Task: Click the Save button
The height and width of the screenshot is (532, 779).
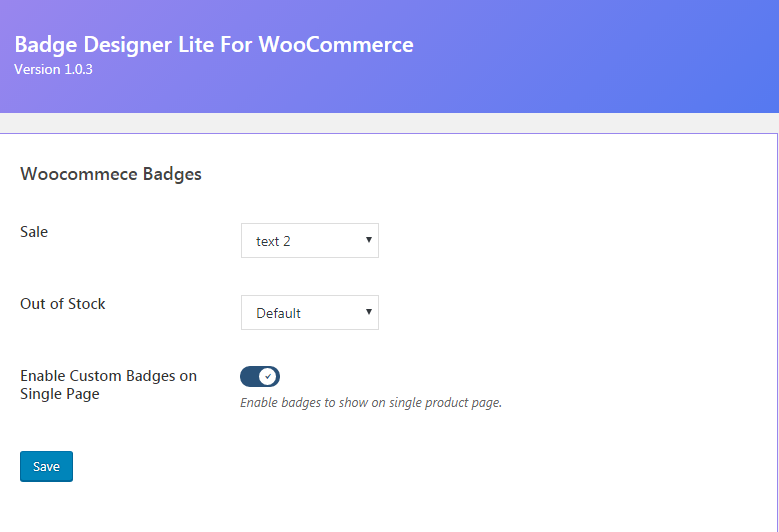Action: coord(46,466)
